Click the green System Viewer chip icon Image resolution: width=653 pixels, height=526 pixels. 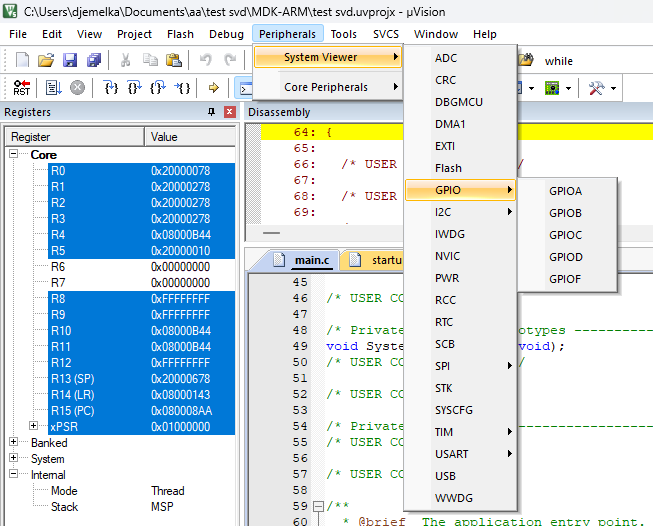[552, 88]
